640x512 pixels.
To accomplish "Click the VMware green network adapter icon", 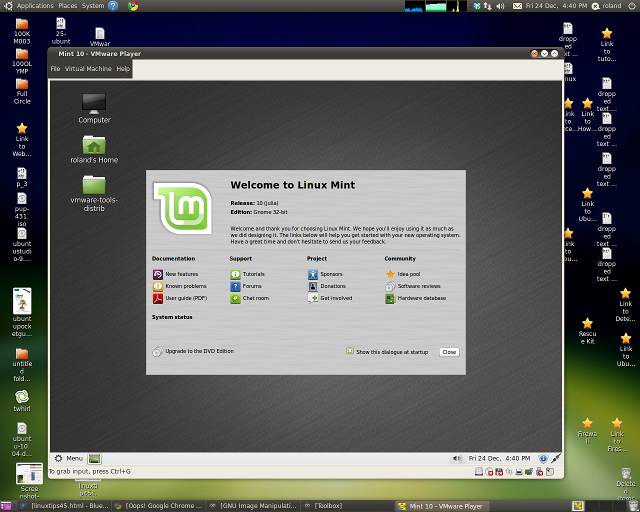I will [x=529, y=472].
